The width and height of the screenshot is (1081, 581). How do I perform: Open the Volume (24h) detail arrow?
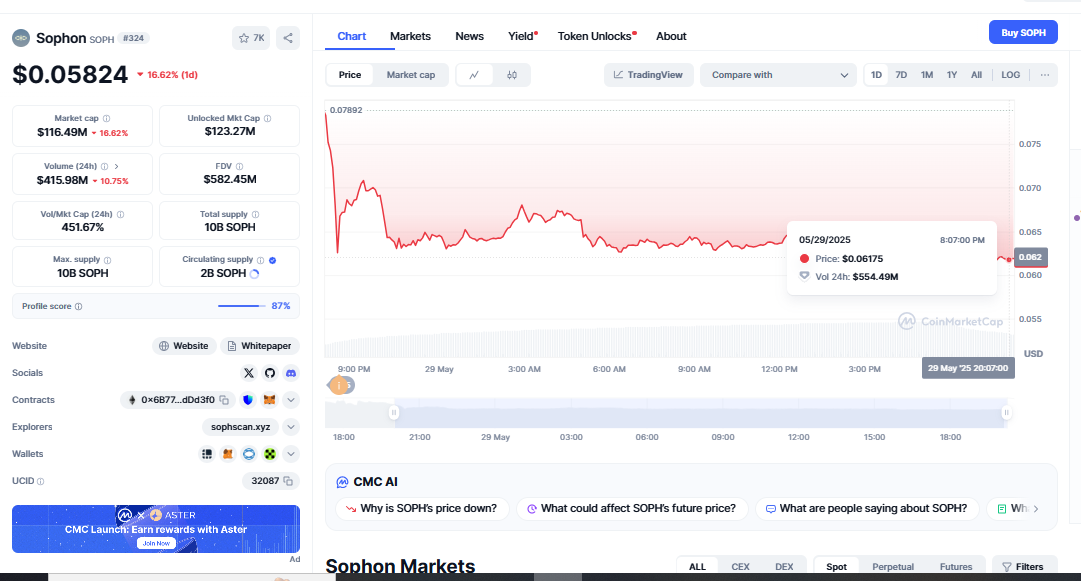(117, 166)
